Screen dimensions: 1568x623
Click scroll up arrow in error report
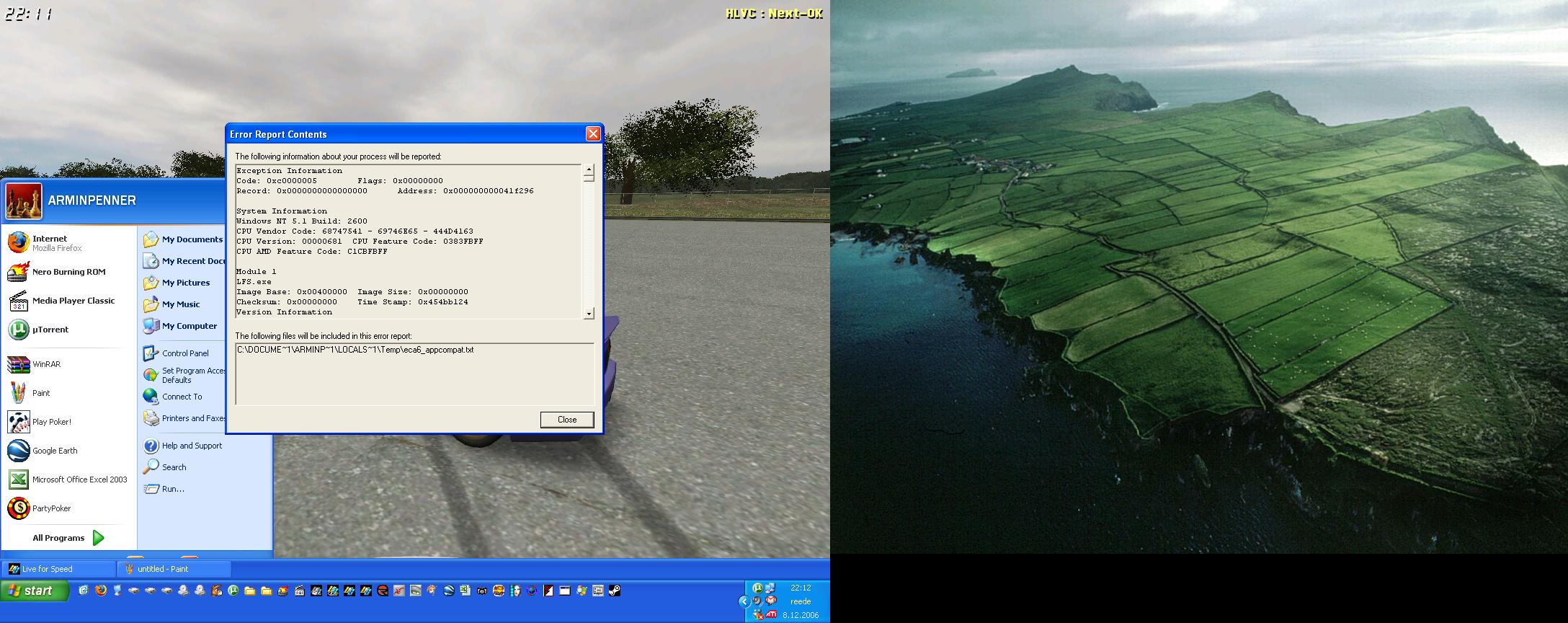tap(589, 169)
